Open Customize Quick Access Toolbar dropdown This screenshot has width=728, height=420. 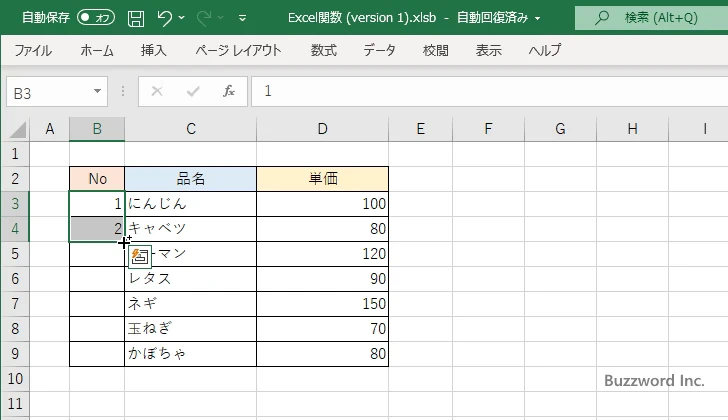click(243, 17)
